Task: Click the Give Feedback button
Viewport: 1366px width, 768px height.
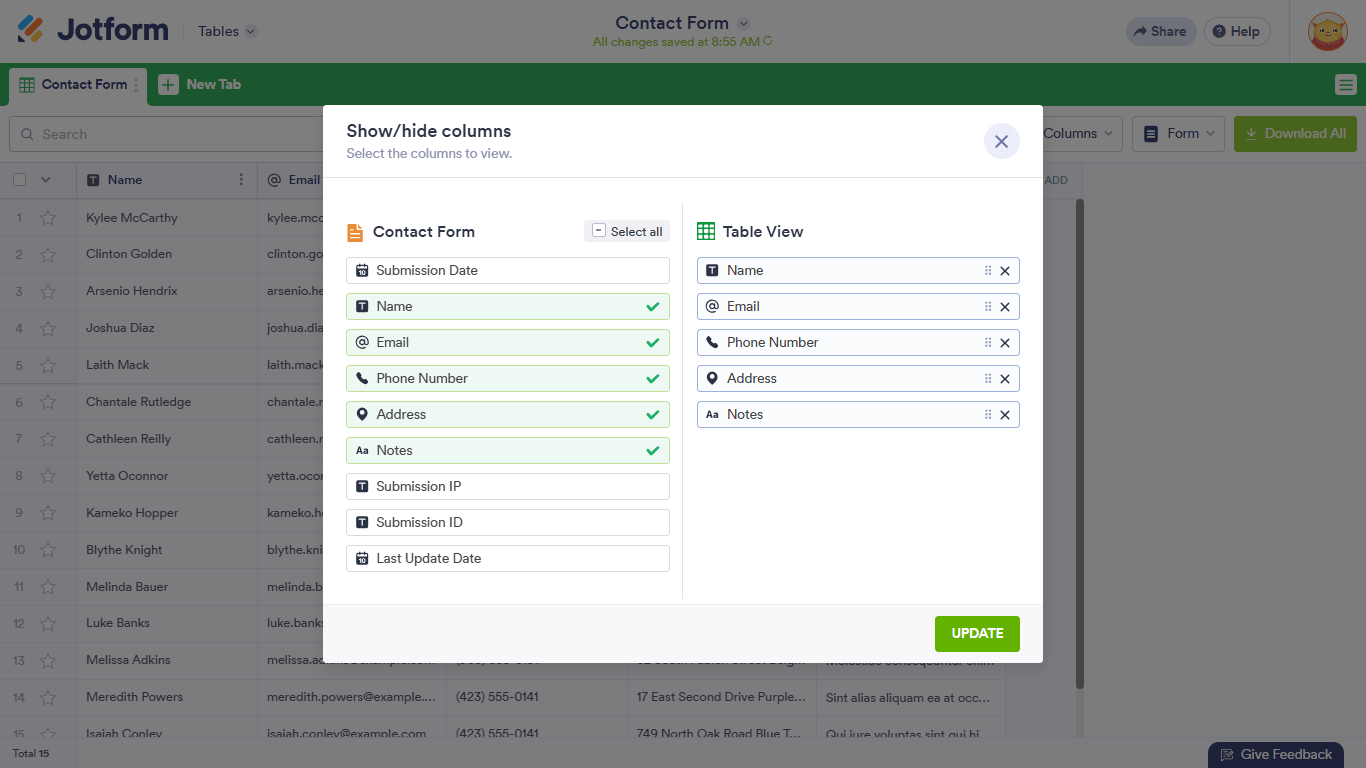Action: pos(1275,755)
